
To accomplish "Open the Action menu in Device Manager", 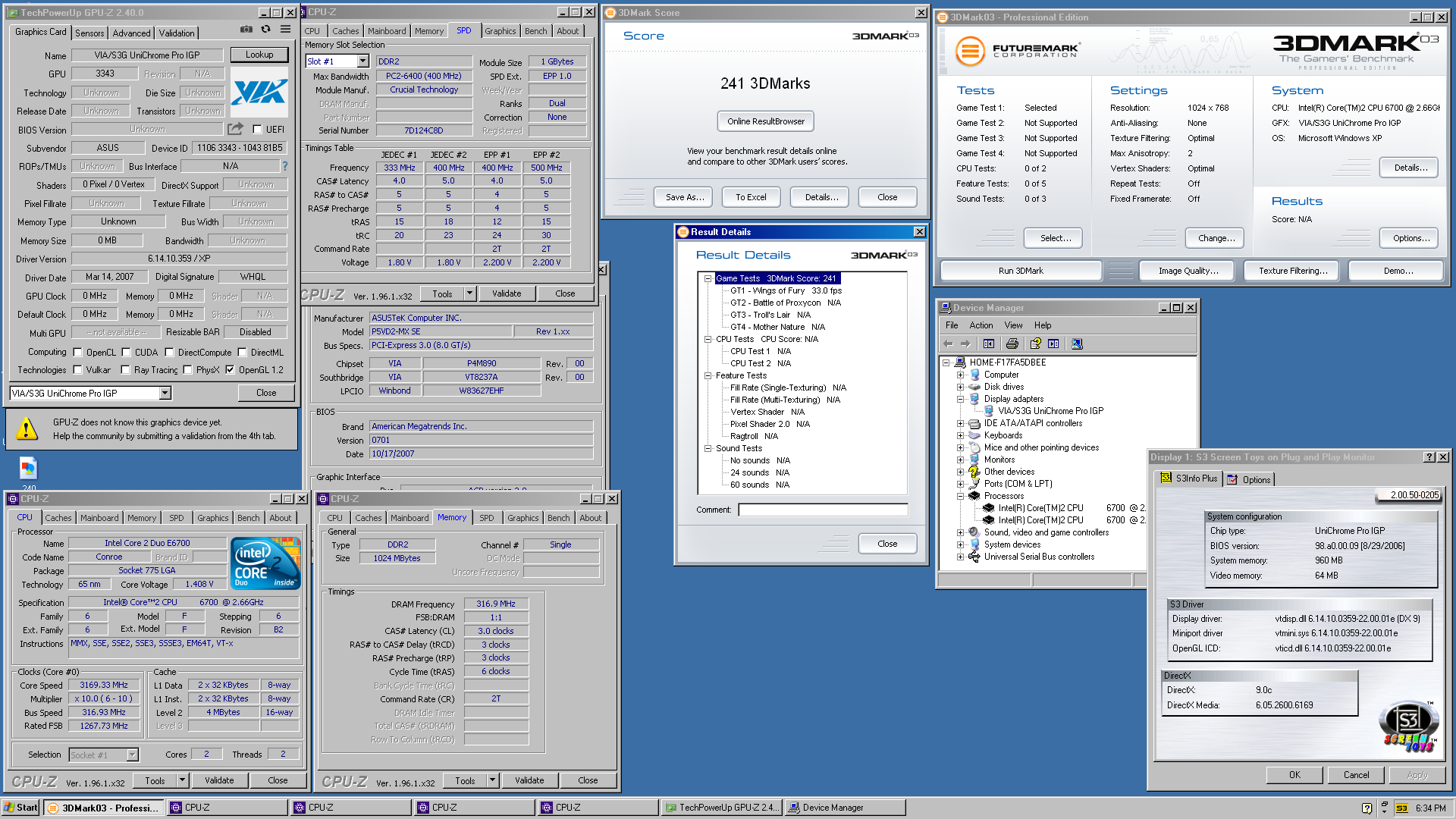I will point(981,325).
